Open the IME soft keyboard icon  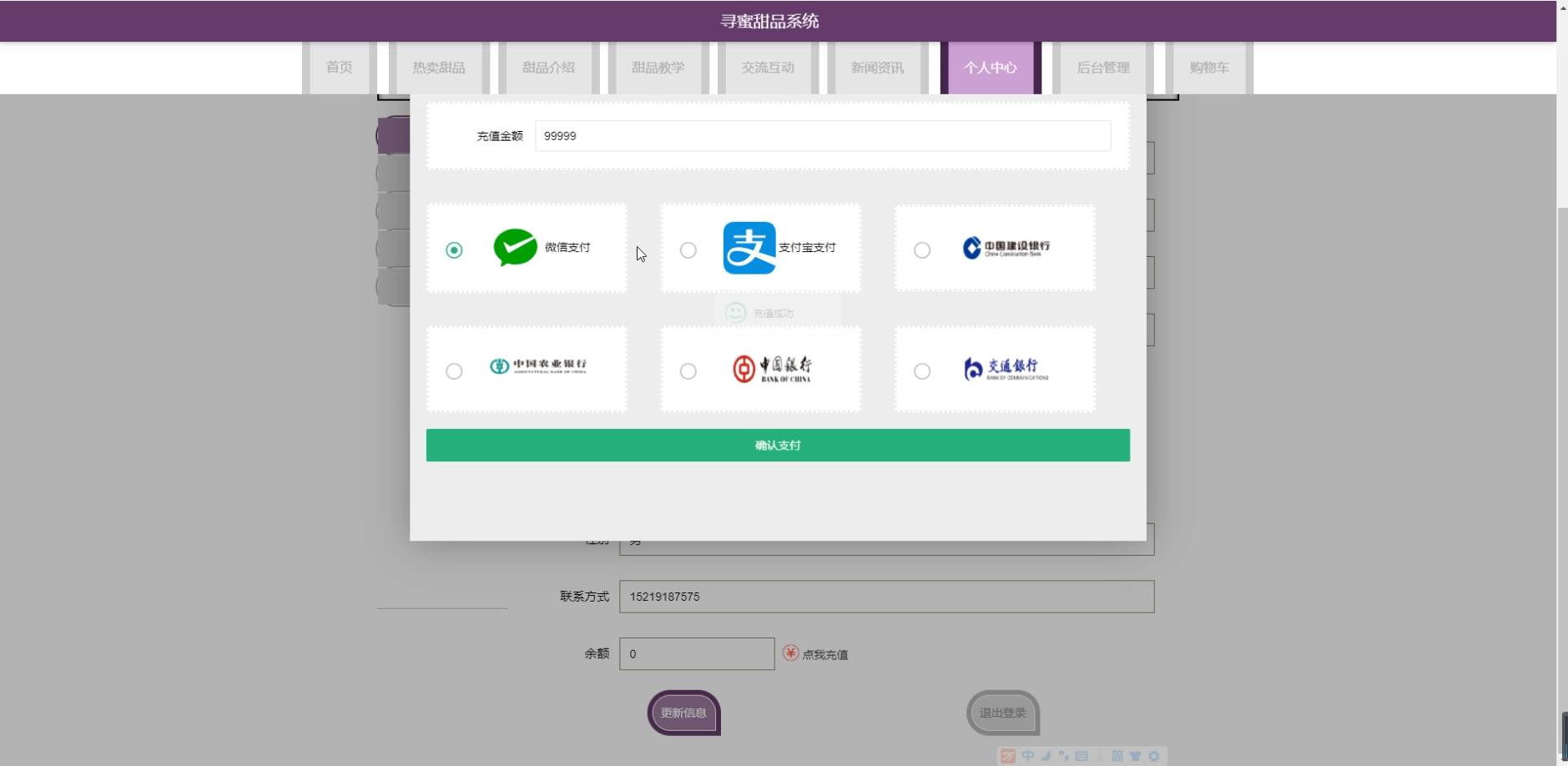tap(1081, 756)
